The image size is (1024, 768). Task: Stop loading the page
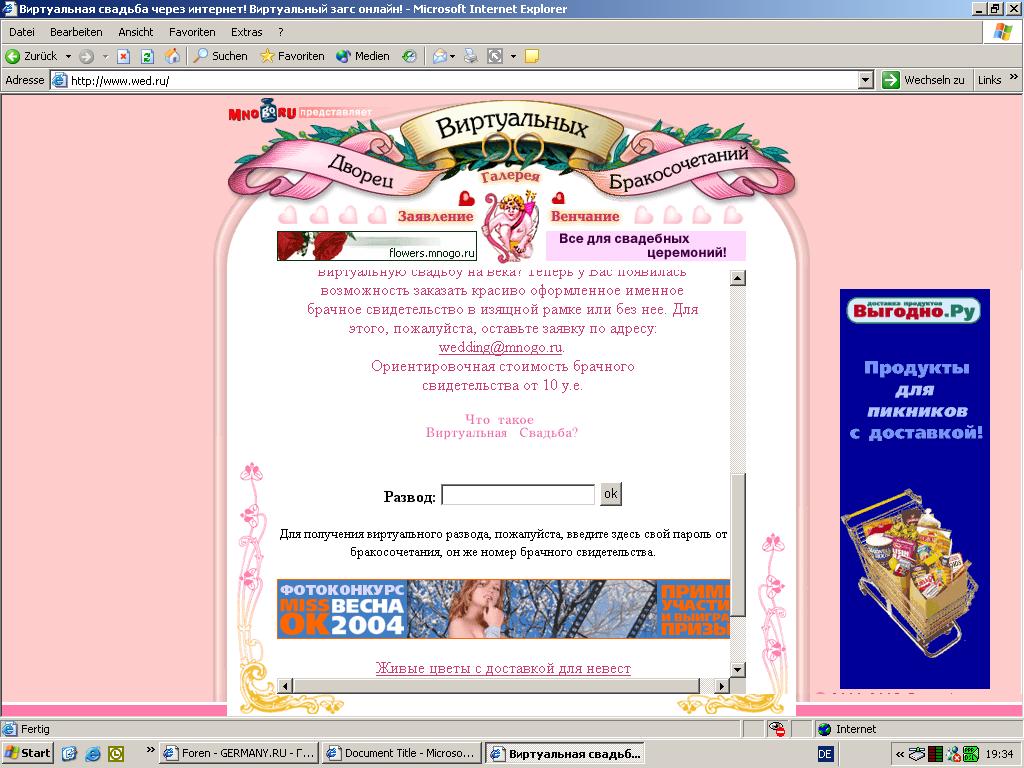coord(123,56)
